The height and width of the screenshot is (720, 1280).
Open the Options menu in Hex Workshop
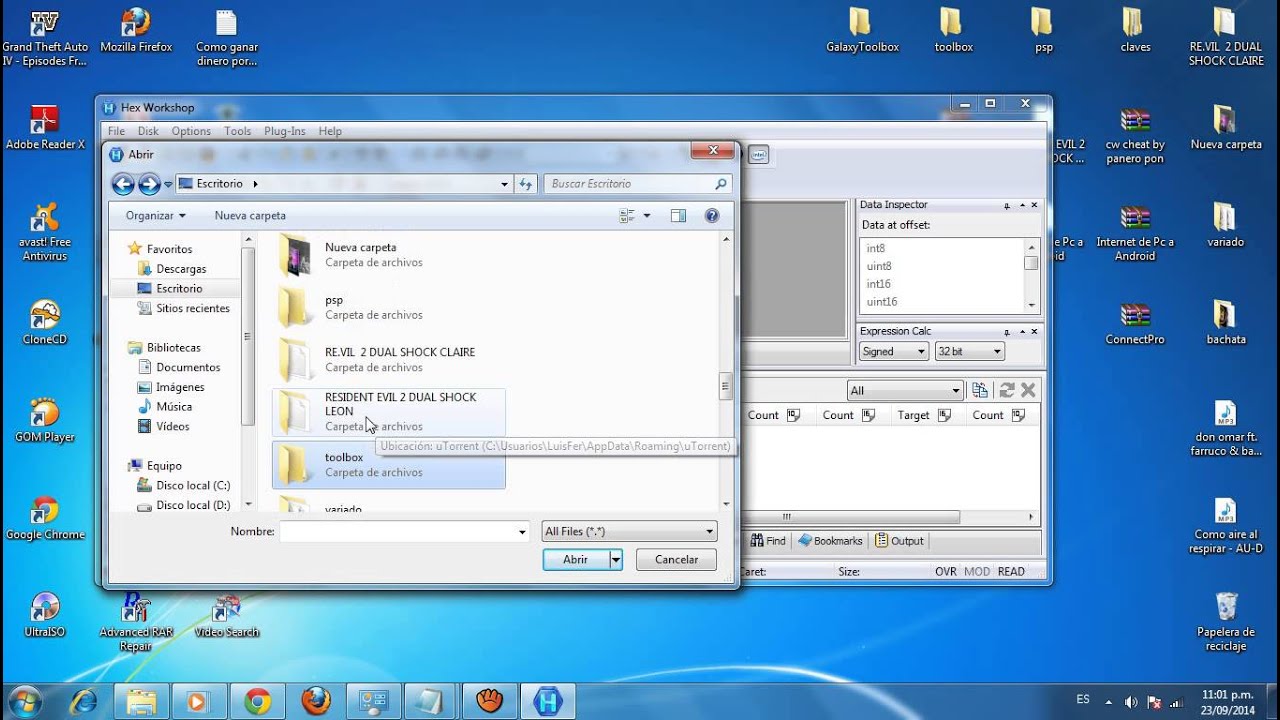click(191, 131)
